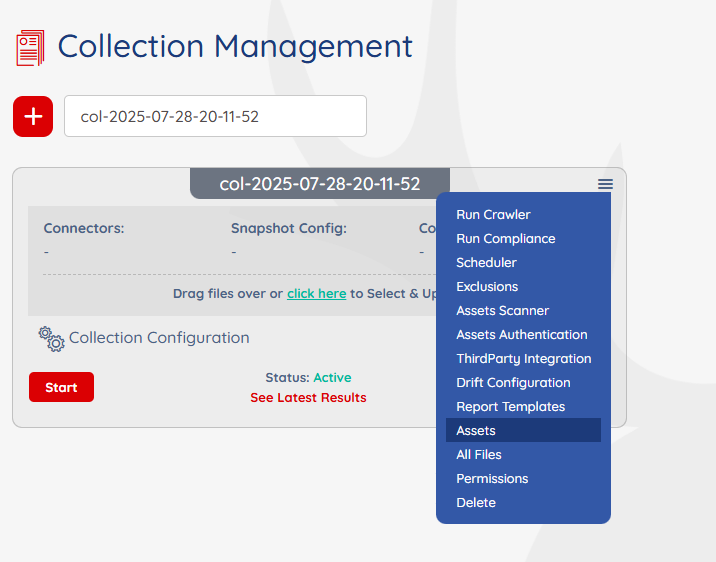716x562 pixels.
Task: Click the Collection Configuration label
Action: (x=159, y=338)
